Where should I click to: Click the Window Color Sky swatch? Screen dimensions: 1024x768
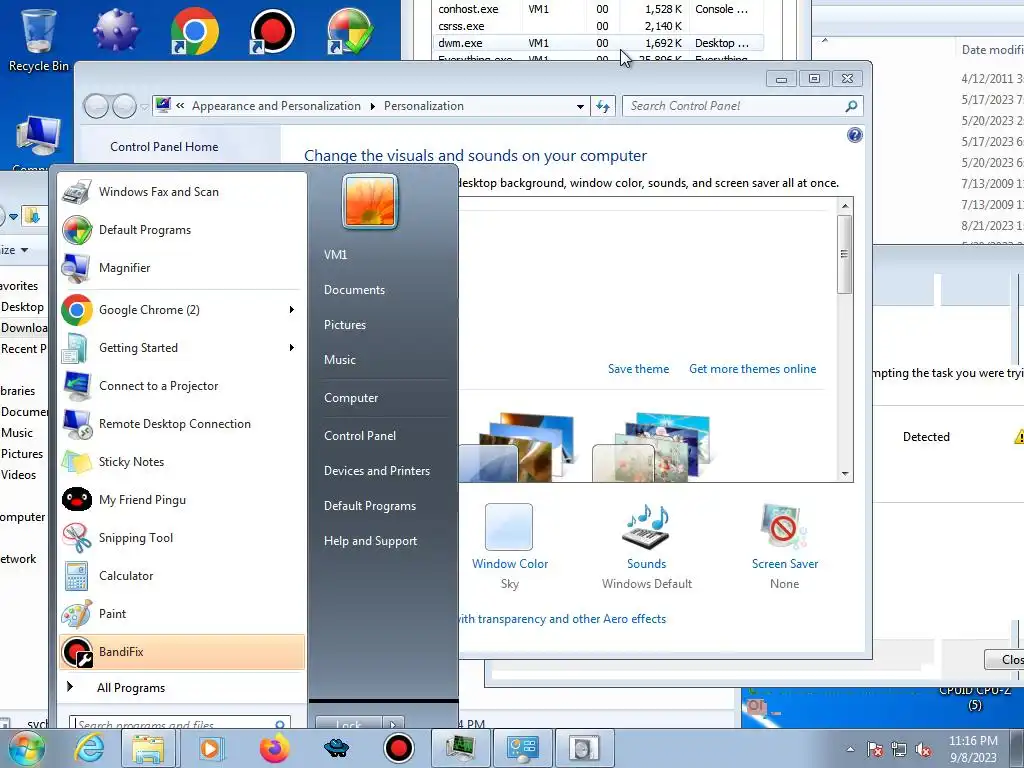click(509, 526)
